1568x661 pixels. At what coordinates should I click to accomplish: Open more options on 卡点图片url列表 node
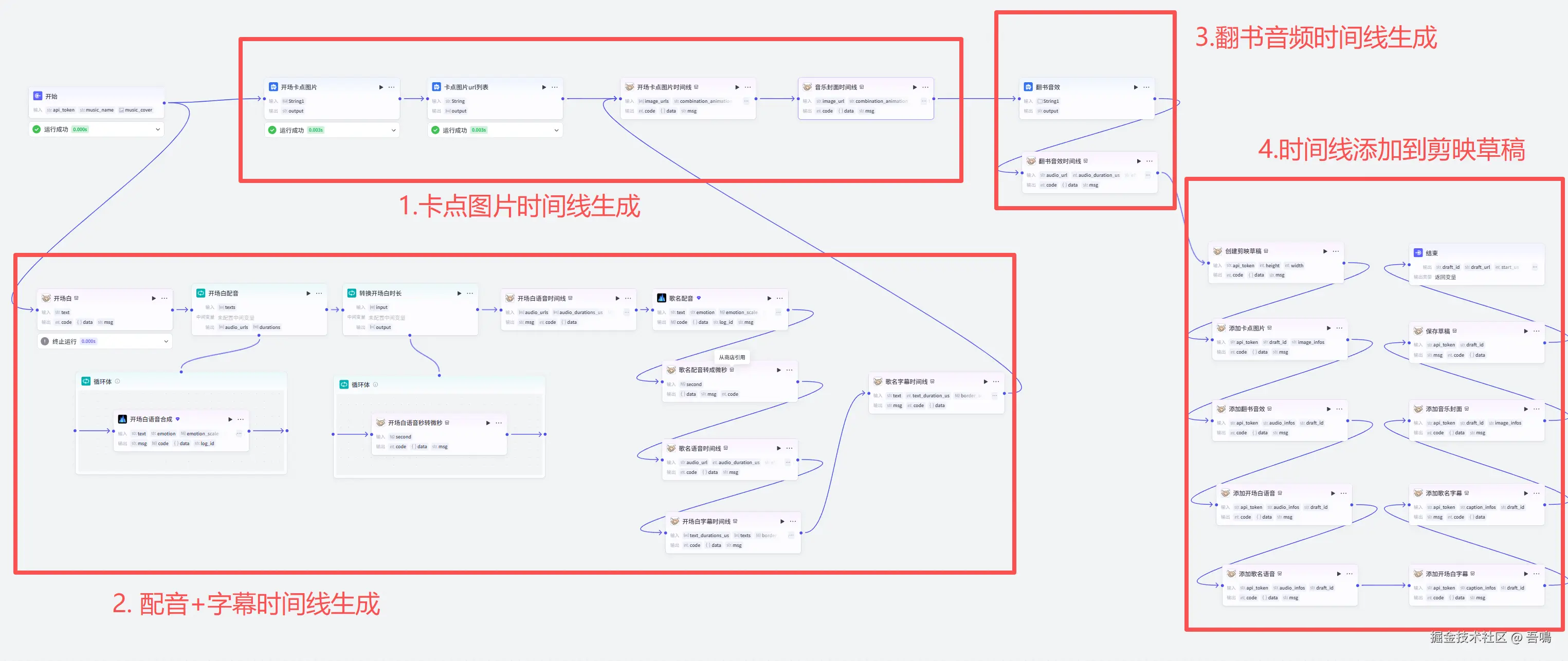click(555, 87)
